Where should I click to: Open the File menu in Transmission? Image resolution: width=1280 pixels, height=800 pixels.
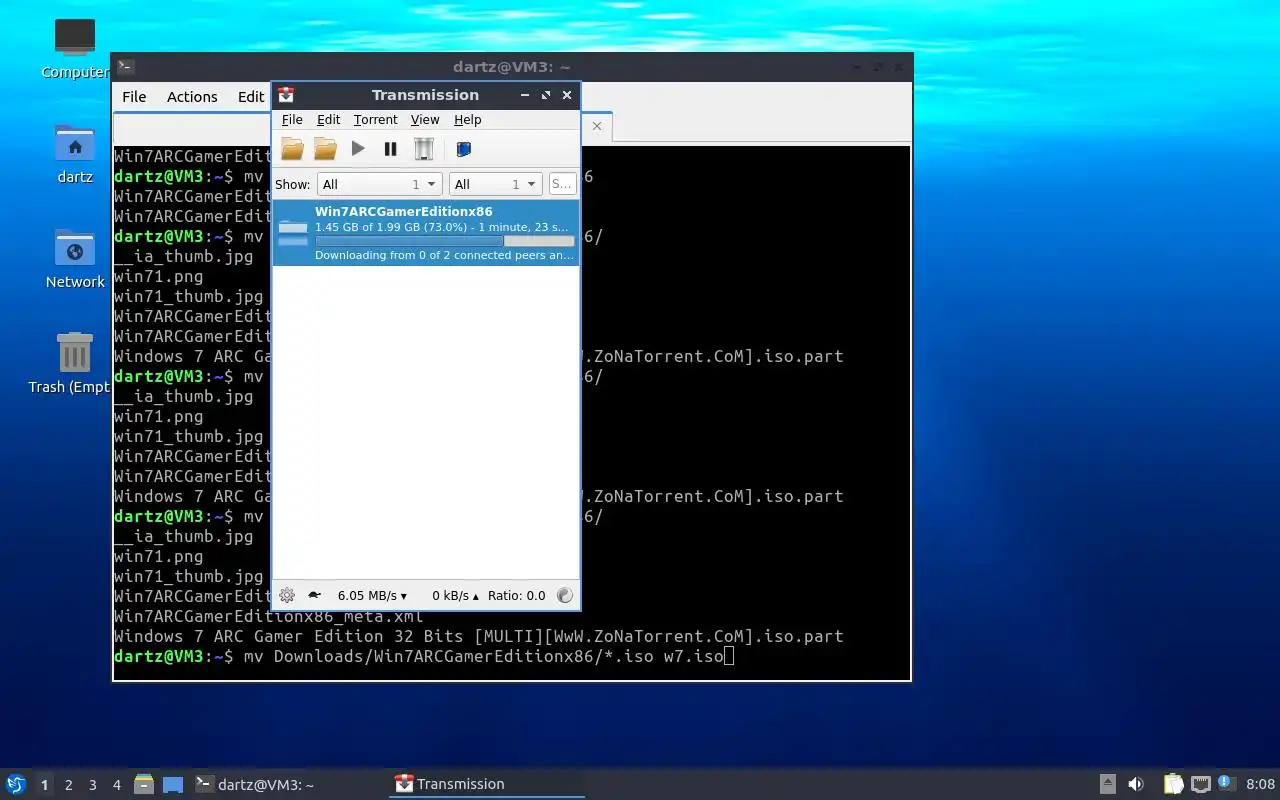pos(292,119)
